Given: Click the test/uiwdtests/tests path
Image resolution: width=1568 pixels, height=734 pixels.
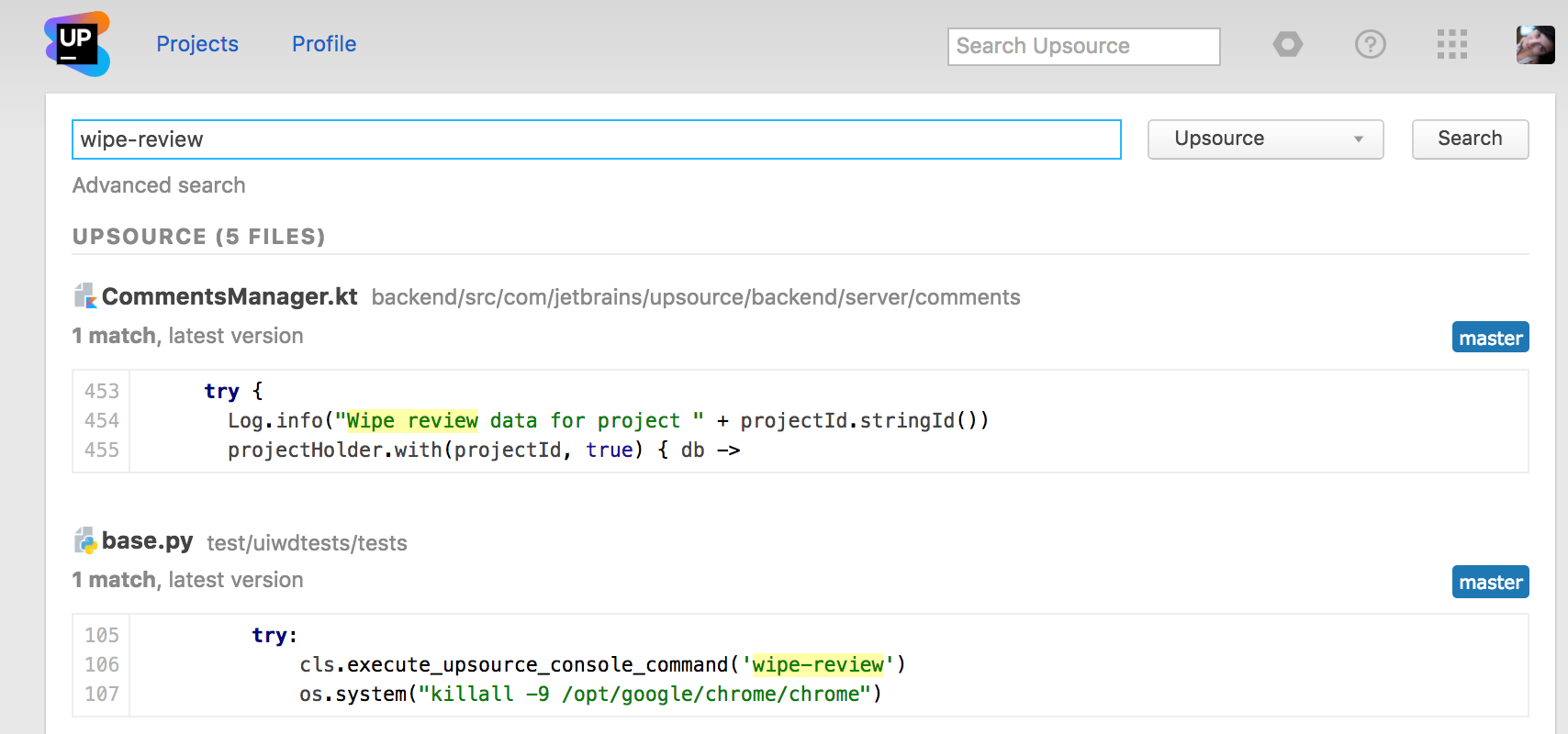Looking at the screenshot, I should [307, 543].
